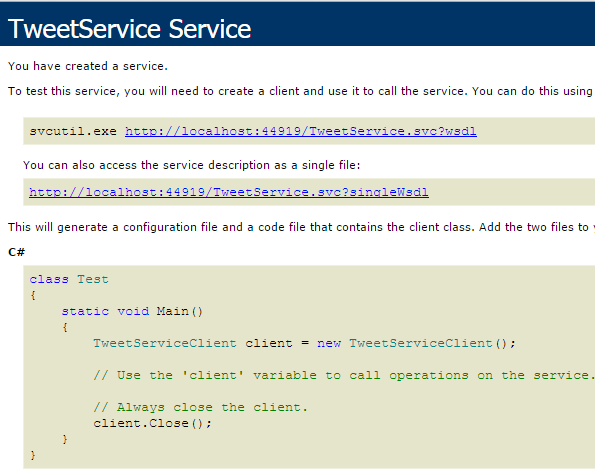Click the client.Close(); code line

[153, 423]
